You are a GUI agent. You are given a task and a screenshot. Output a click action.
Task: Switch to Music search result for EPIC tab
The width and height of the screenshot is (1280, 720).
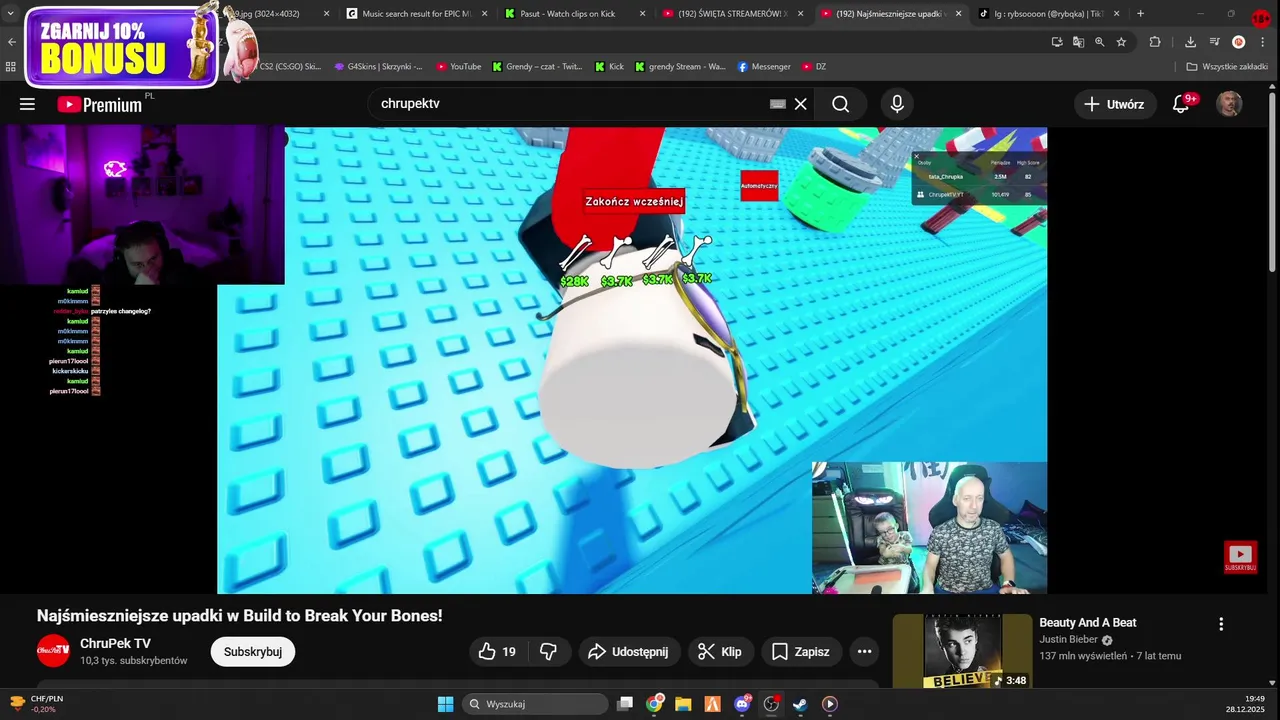click(x=417, y=14)
